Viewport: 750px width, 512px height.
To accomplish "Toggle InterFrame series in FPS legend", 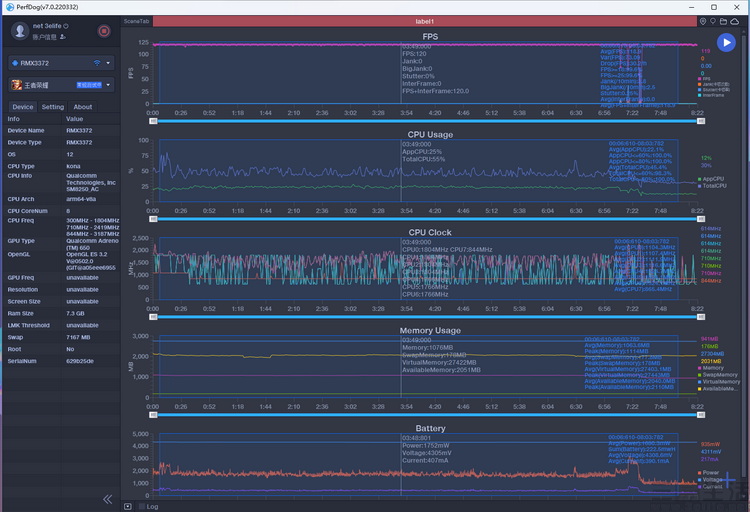I will tap(711, 95).
